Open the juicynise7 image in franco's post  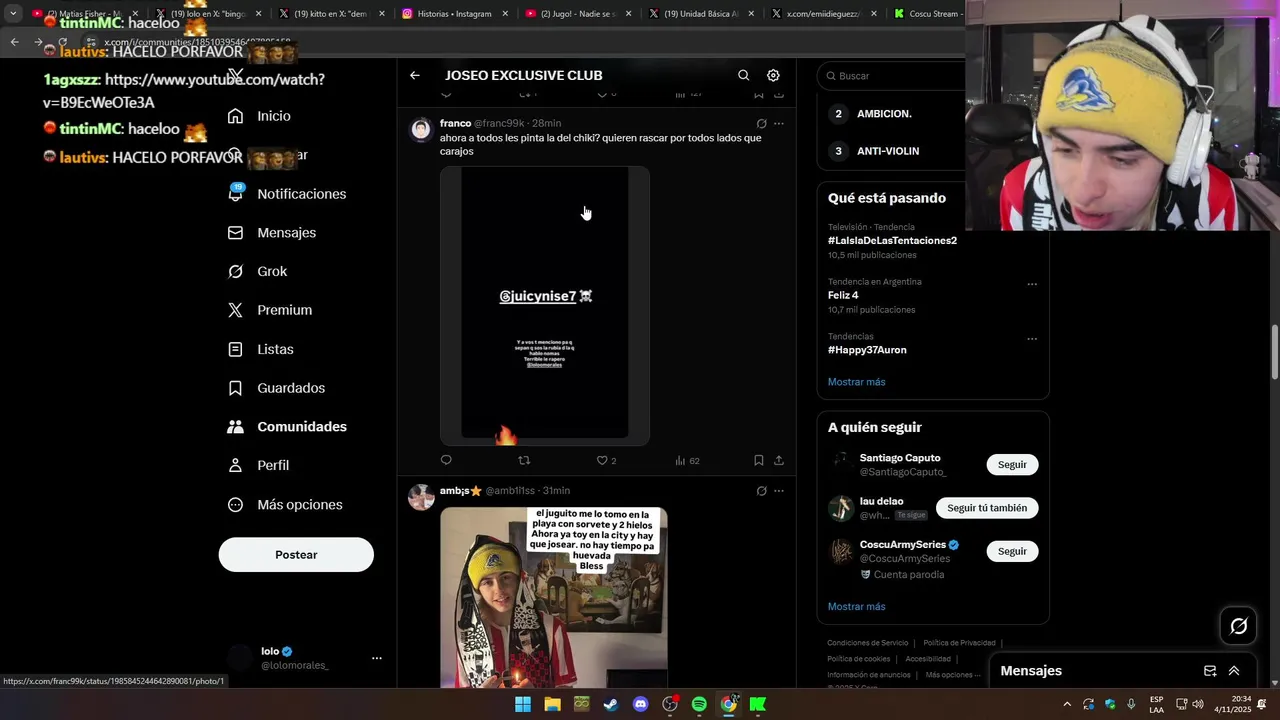coord(545,306)
